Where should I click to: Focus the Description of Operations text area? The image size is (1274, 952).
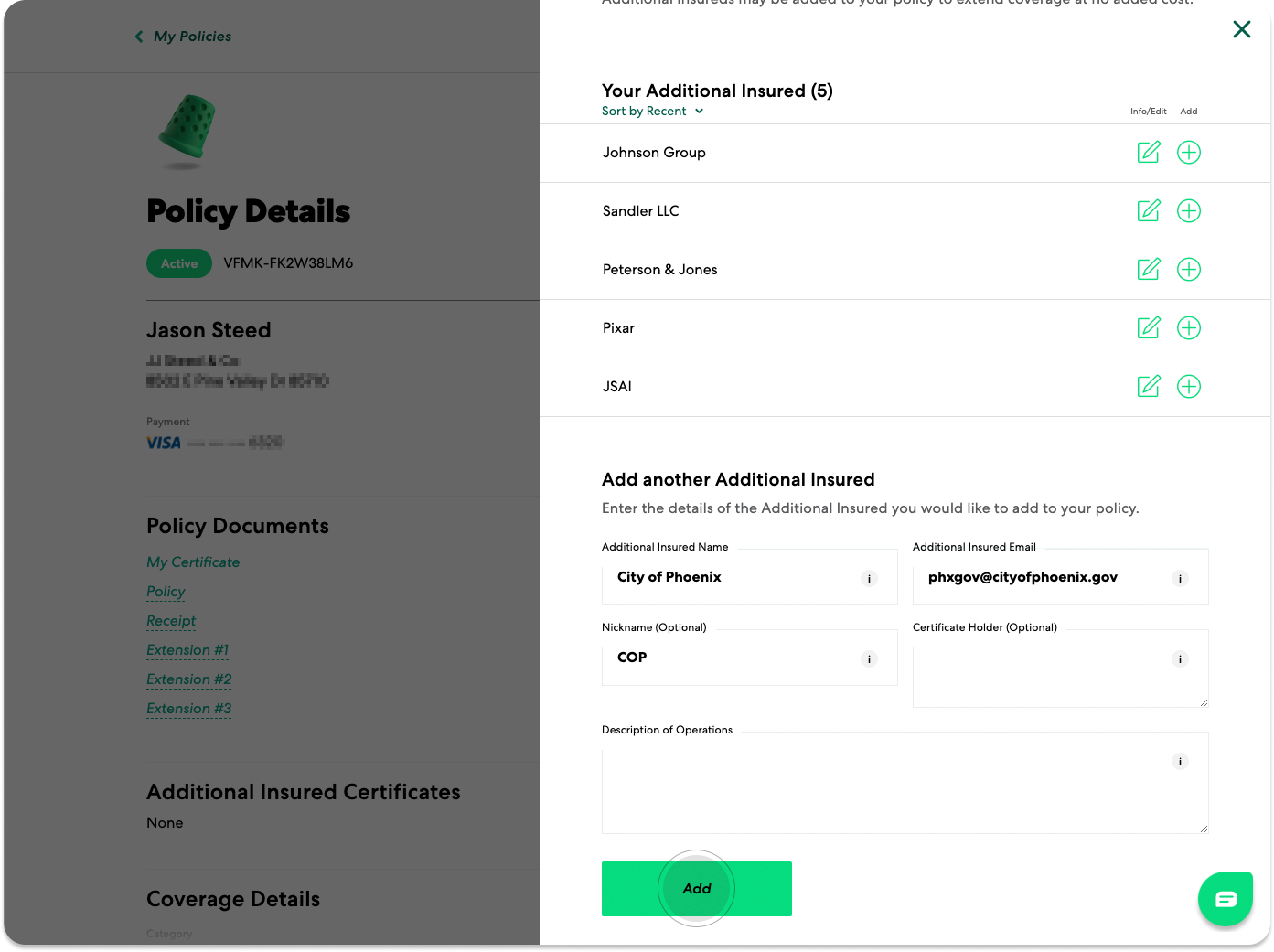pos(905,783)
